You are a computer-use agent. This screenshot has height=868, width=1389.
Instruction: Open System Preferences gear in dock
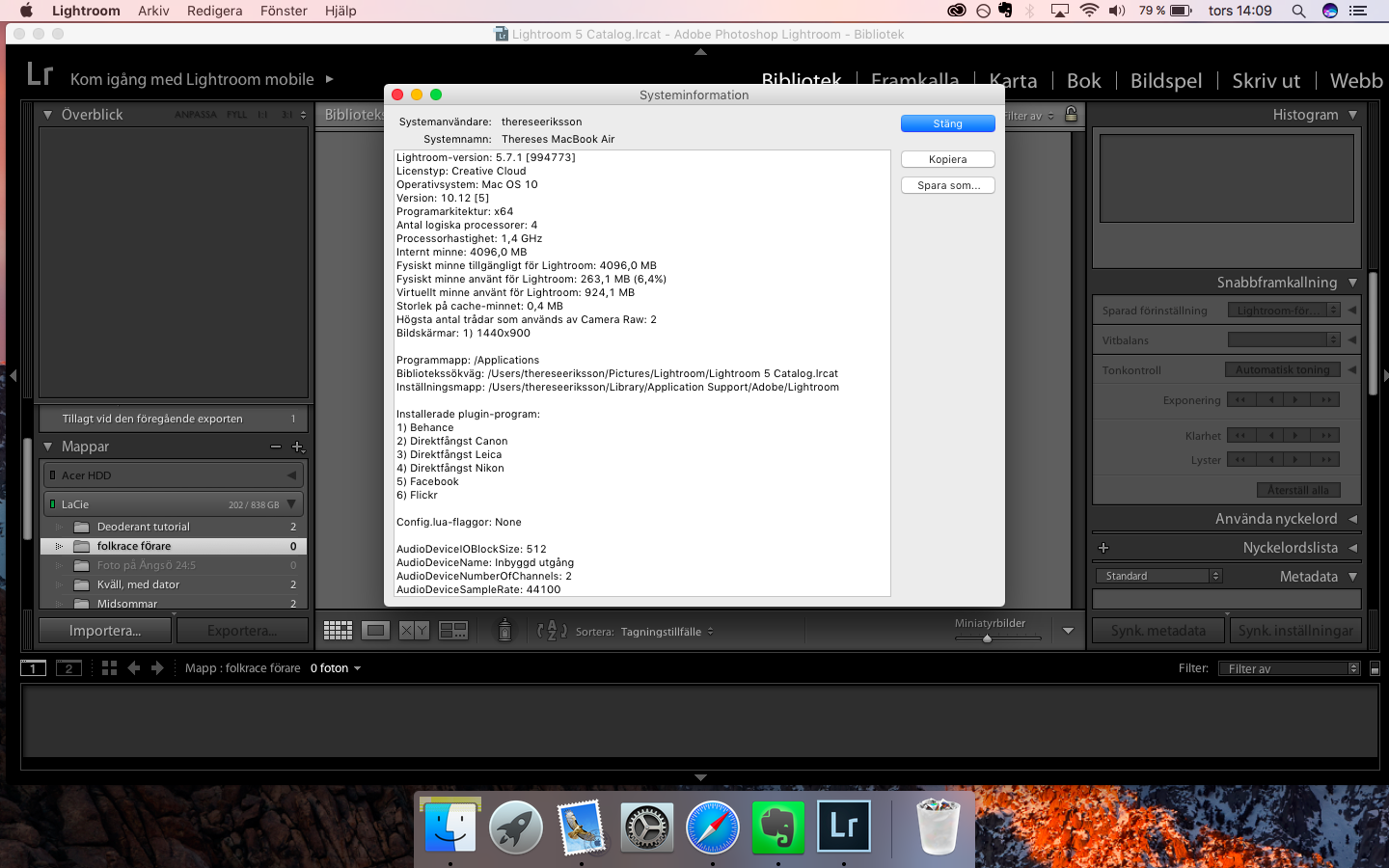coord(646,827)
